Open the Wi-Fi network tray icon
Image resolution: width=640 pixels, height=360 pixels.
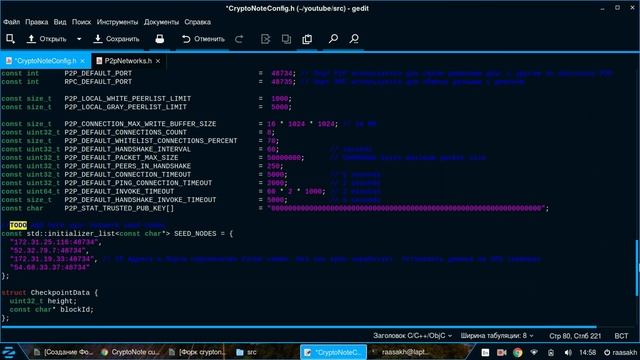tap(534, 352)
